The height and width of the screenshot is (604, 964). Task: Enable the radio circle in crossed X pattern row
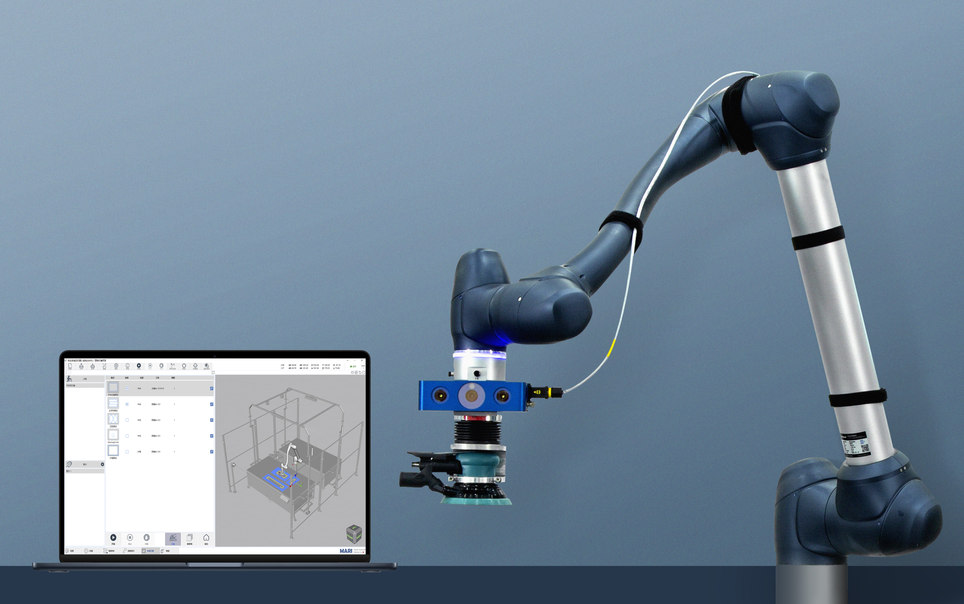(x=127, y=420)
